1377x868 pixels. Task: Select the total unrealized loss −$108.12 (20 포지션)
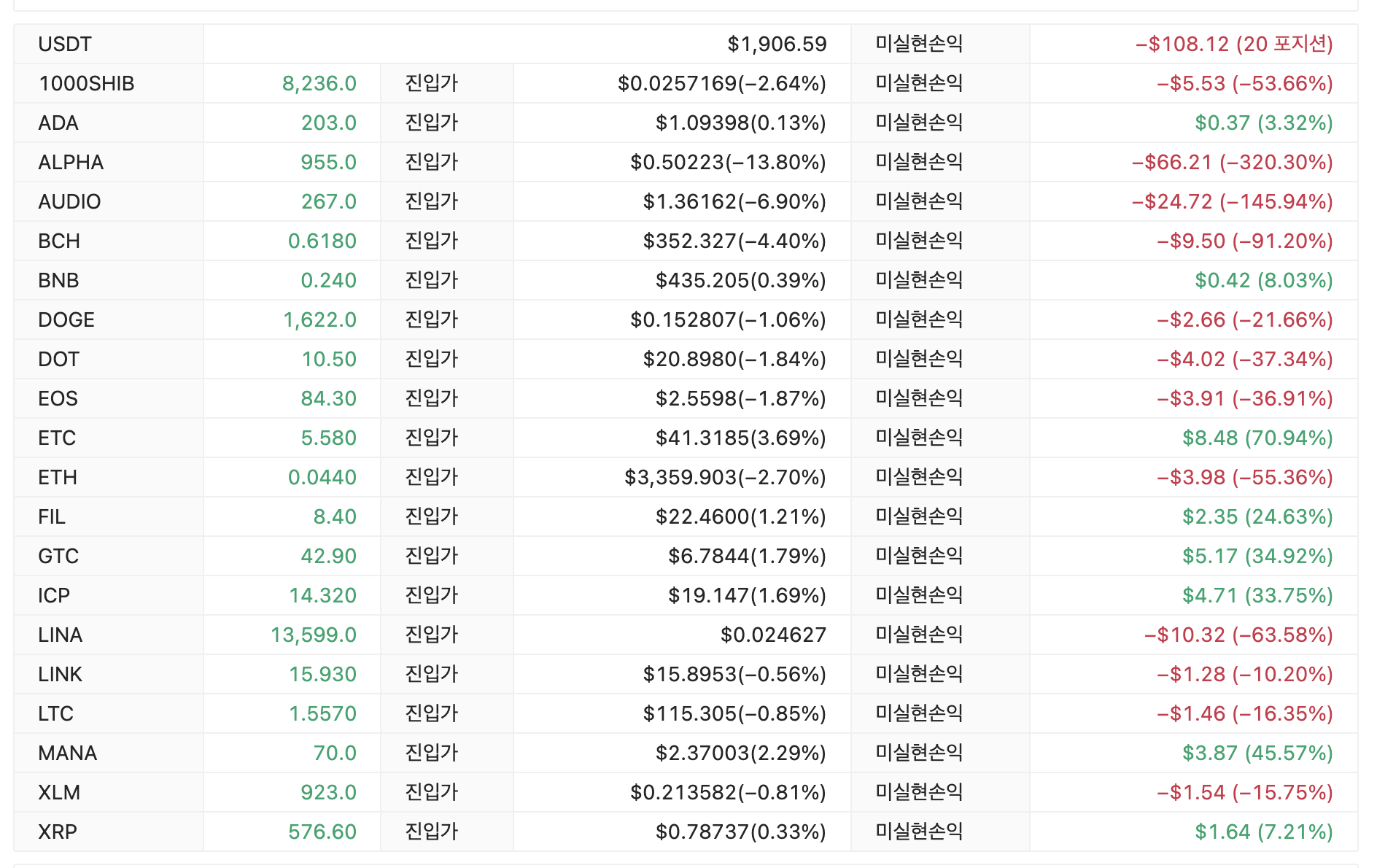1234,44
